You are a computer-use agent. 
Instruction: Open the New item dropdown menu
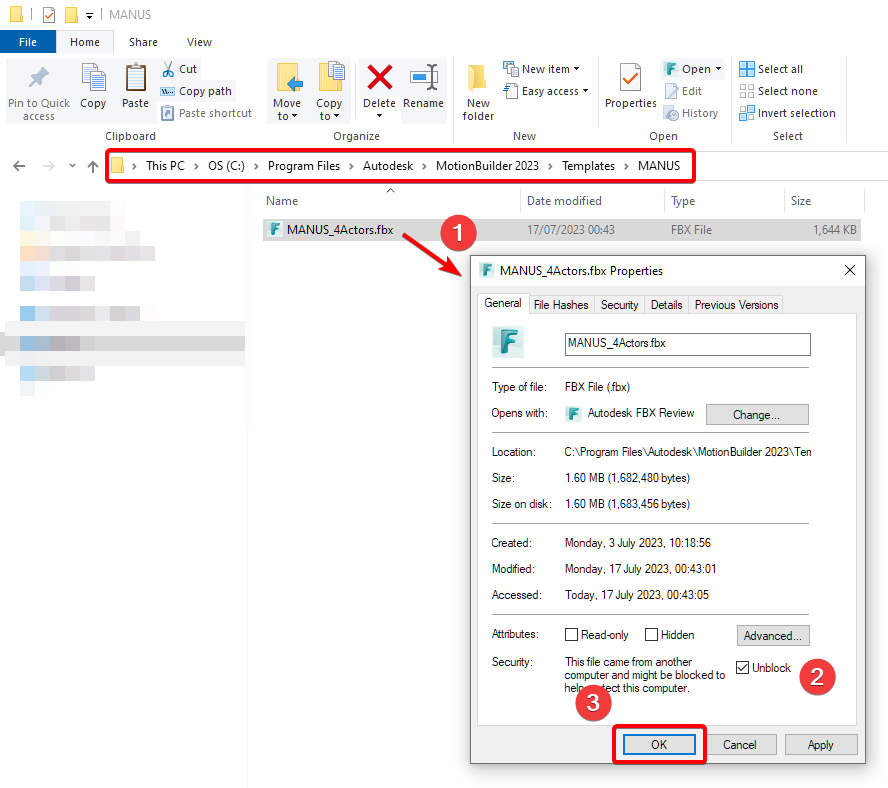(545, 69)
